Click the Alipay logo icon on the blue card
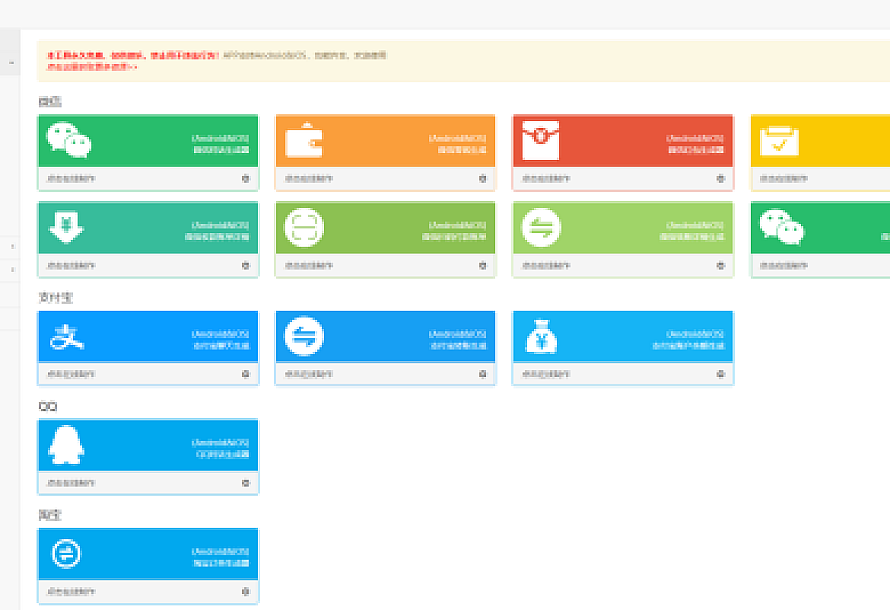 67,336
